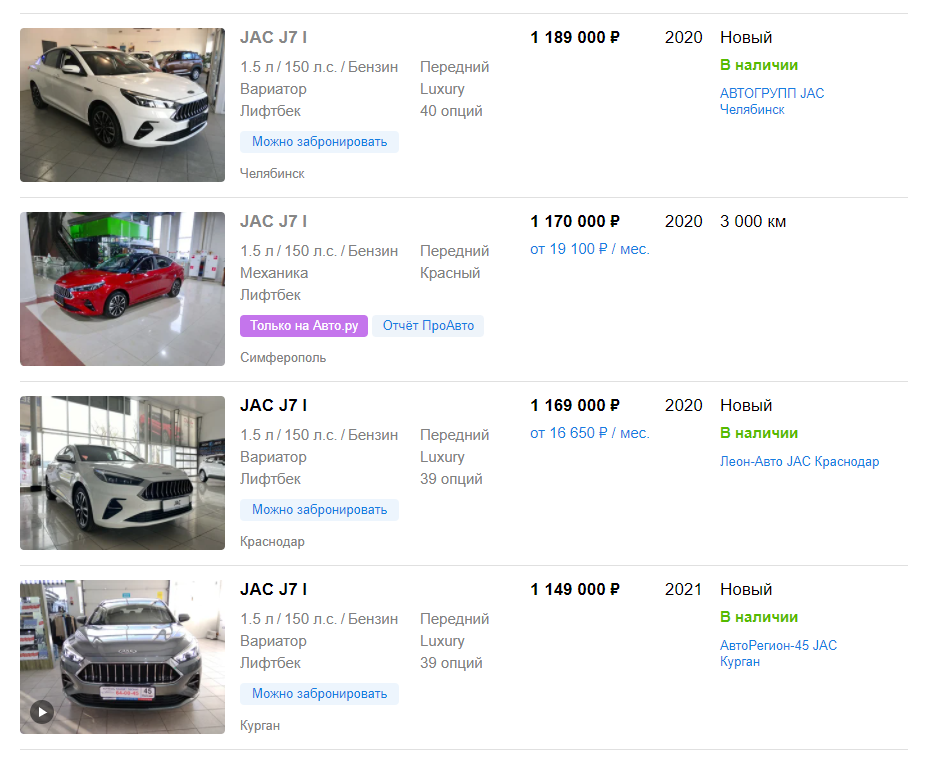Open the dealer link Леон-Авто JAC Краснодар
The width and height of the screenshot is (926, 762).
click(x=799, y=461)
